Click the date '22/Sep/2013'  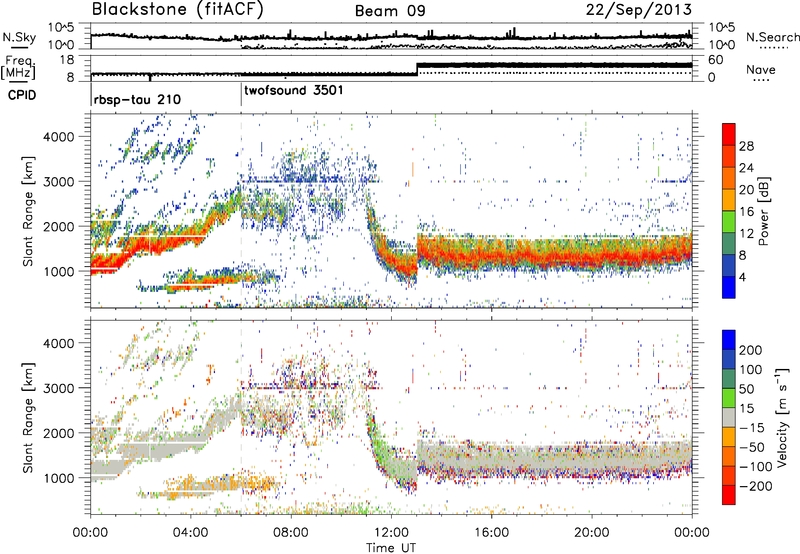639,10
